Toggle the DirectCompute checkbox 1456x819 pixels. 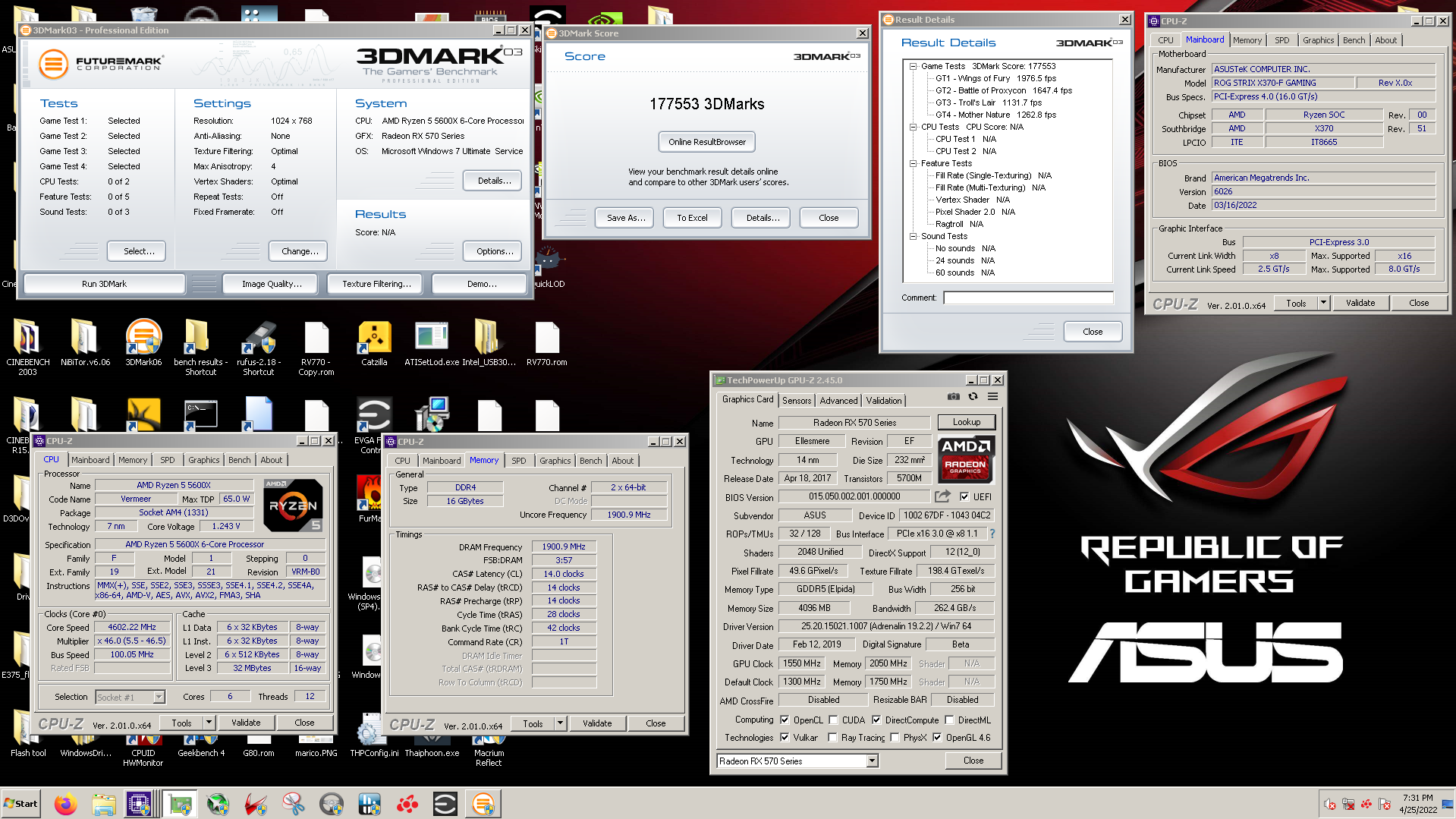click(876, 720)
